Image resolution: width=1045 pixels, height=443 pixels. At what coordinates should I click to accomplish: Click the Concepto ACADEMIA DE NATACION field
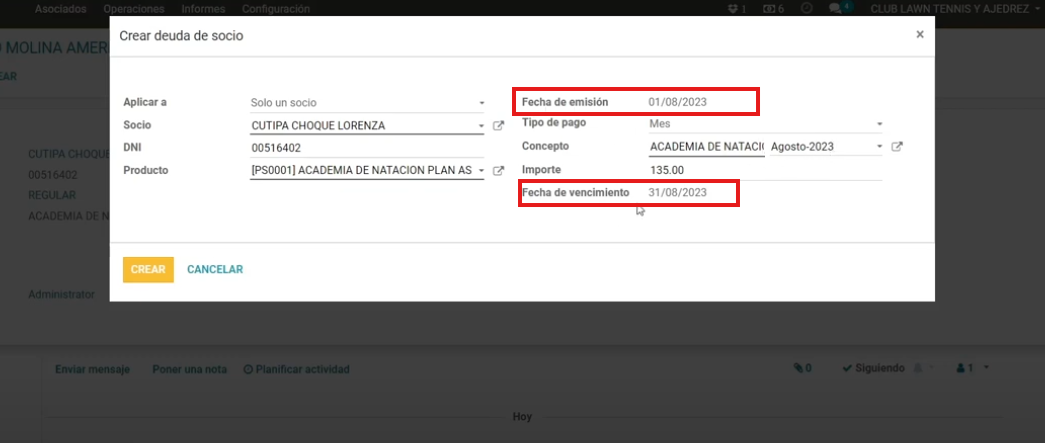click(706, 147)
